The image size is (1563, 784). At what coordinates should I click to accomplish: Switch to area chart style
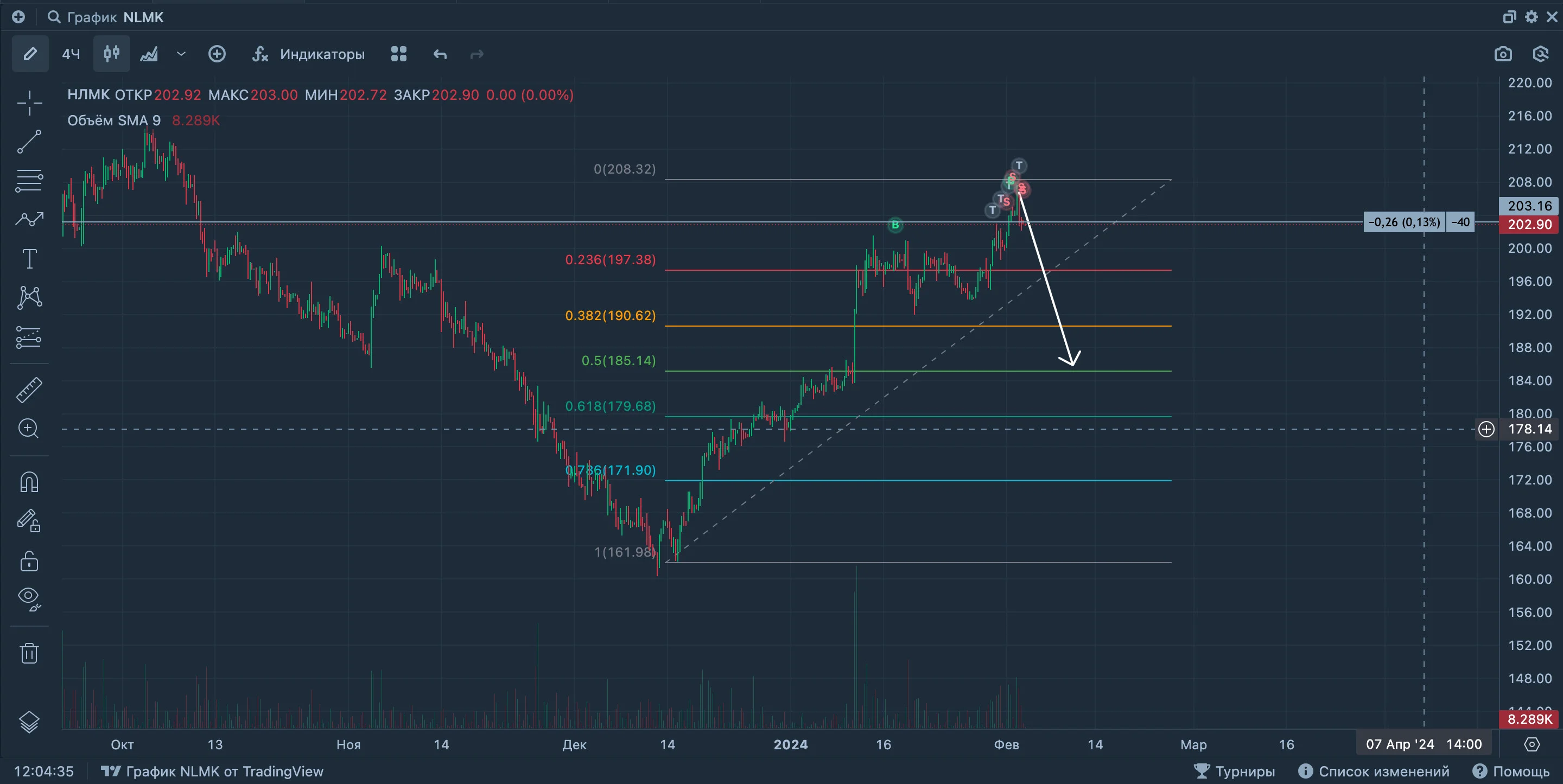(149, 54)
